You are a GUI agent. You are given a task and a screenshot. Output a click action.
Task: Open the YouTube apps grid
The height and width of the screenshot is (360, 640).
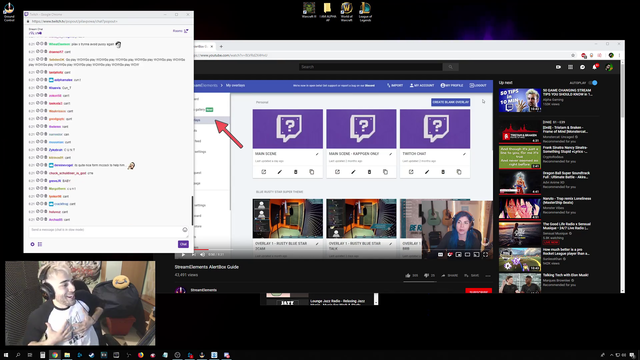(570, 67)
